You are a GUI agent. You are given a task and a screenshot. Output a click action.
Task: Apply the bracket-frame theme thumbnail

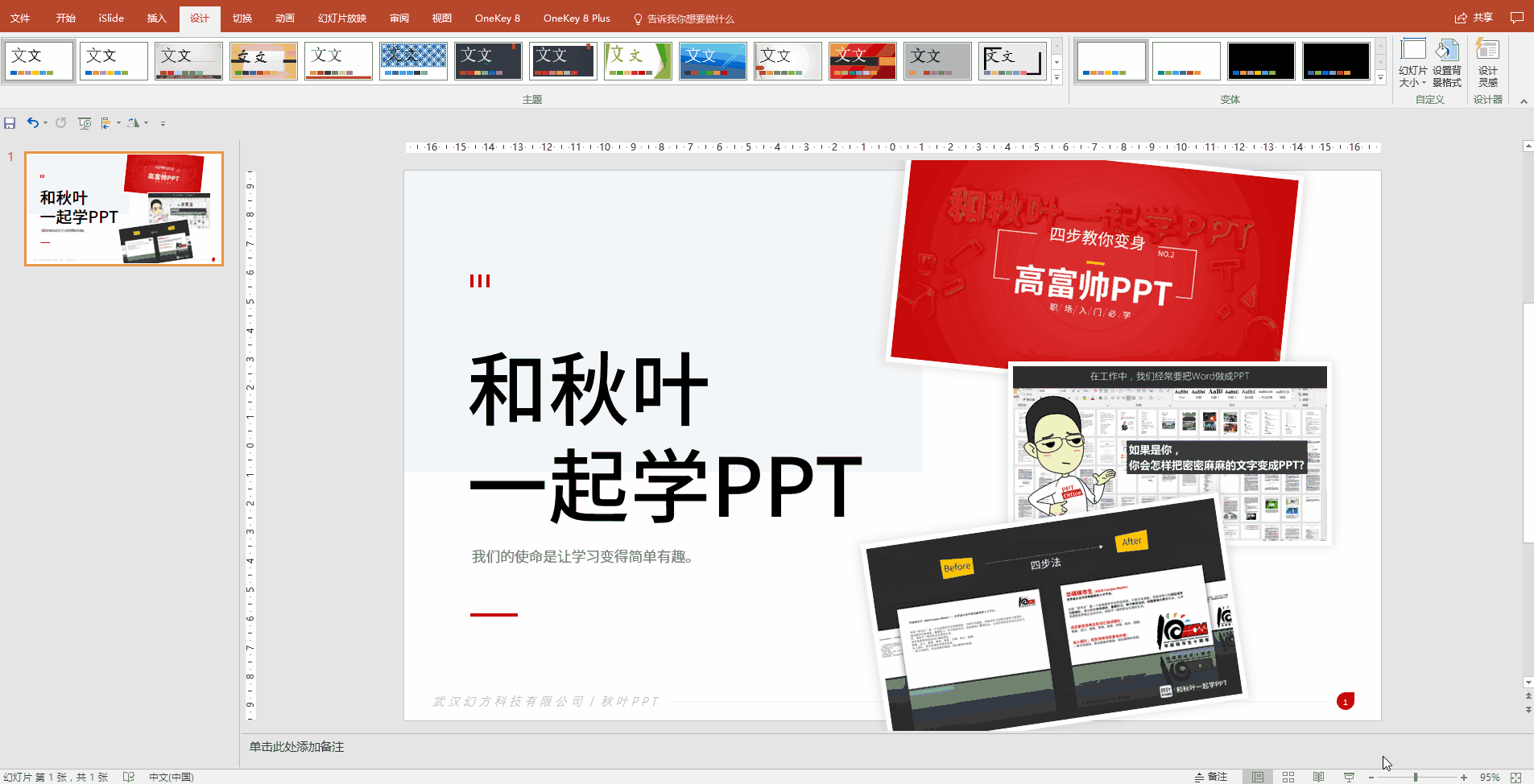pos(1012,61)
